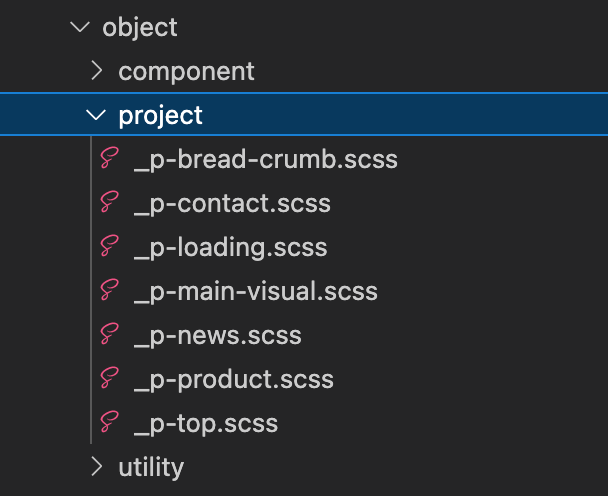Expand the component folder chevron
Screen dimensions: 608x496
pyautogui.click(x=96, y=71)
